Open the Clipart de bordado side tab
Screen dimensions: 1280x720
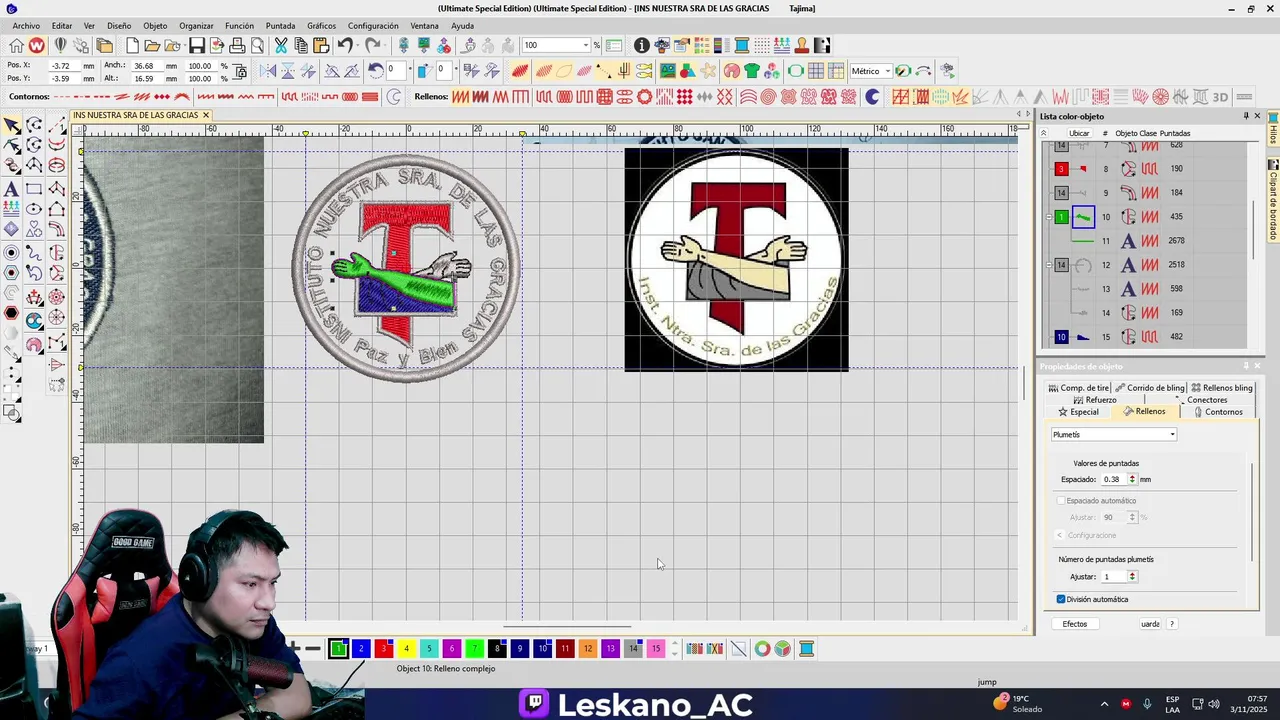click(x=1273, y=200)
